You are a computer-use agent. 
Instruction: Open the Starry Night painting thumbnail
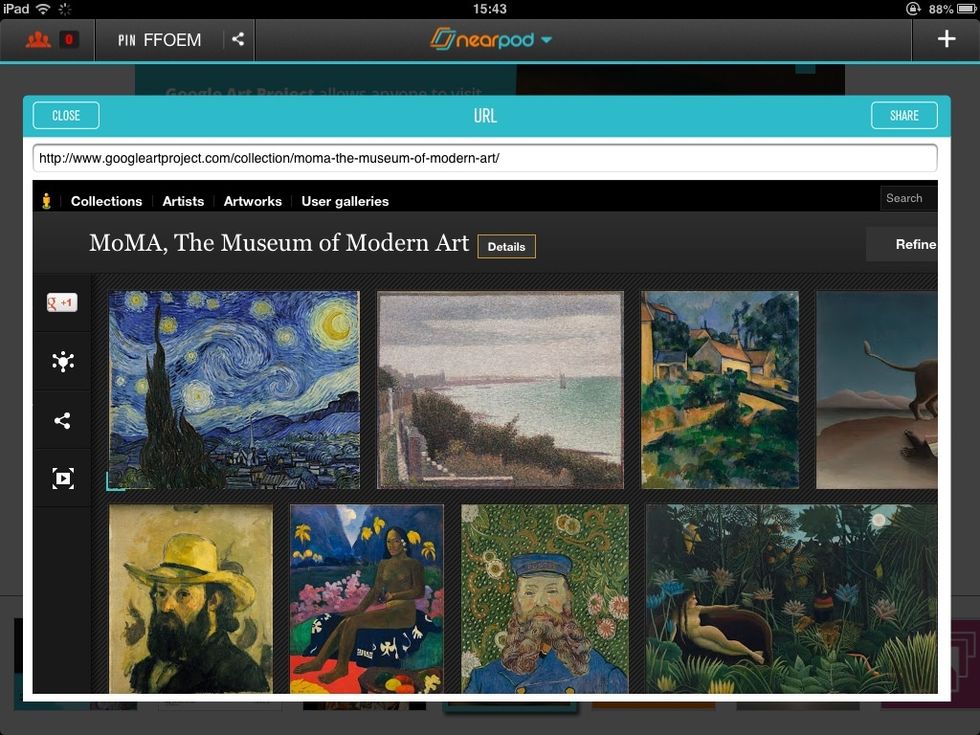click(x=234, y=389)
